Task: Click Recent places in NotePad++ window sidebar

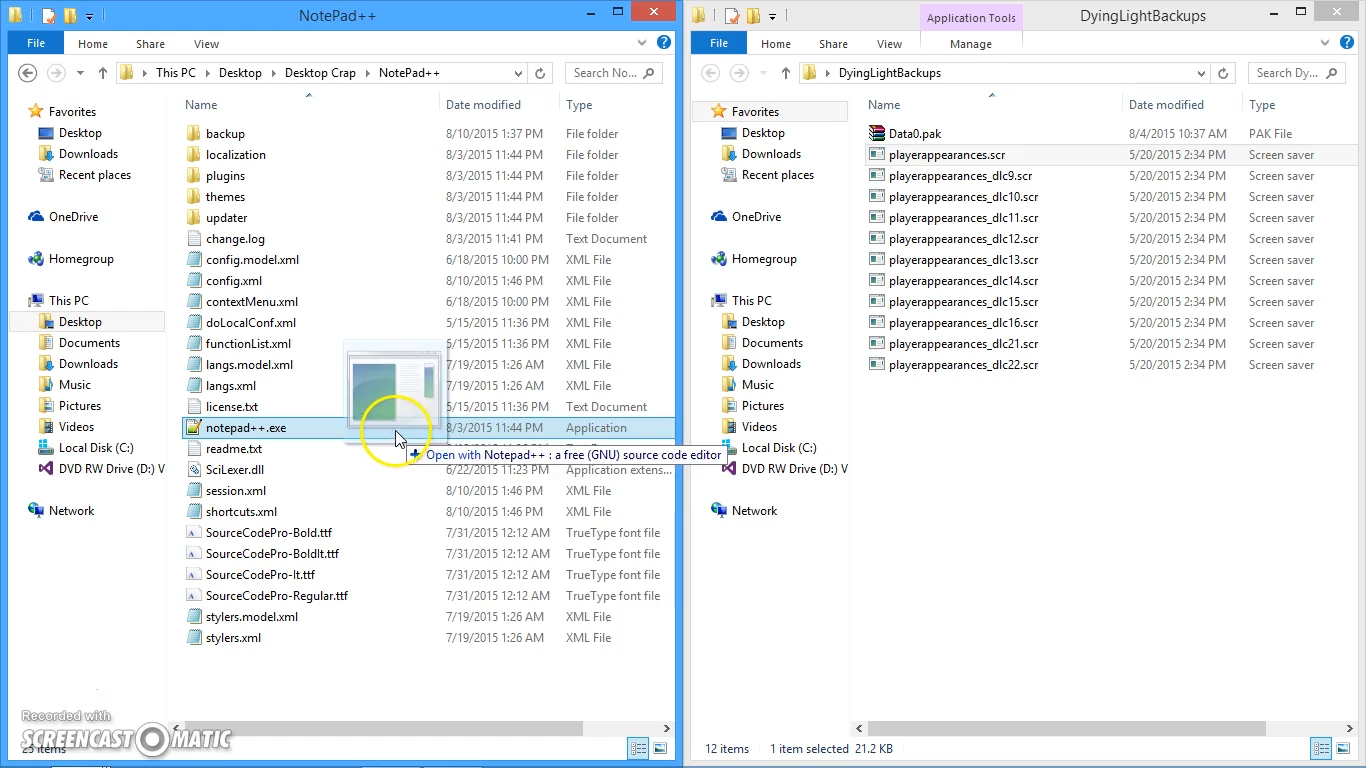Action: 95,175
